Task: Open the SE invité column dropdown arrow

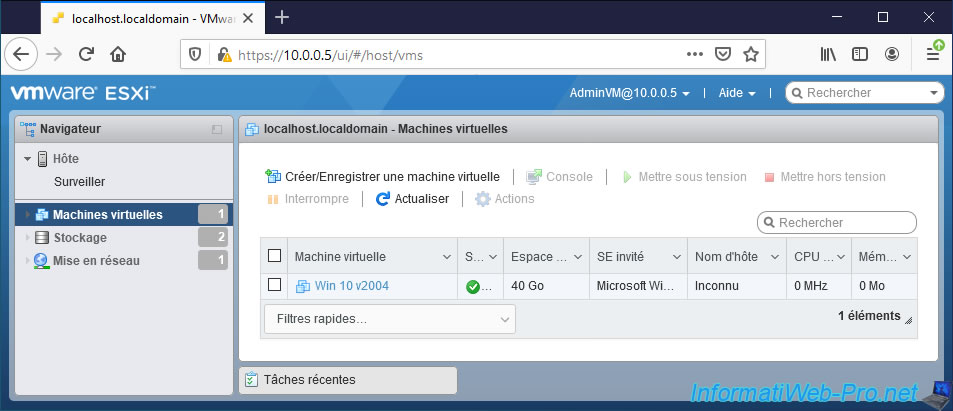Action: click(676, 257)
